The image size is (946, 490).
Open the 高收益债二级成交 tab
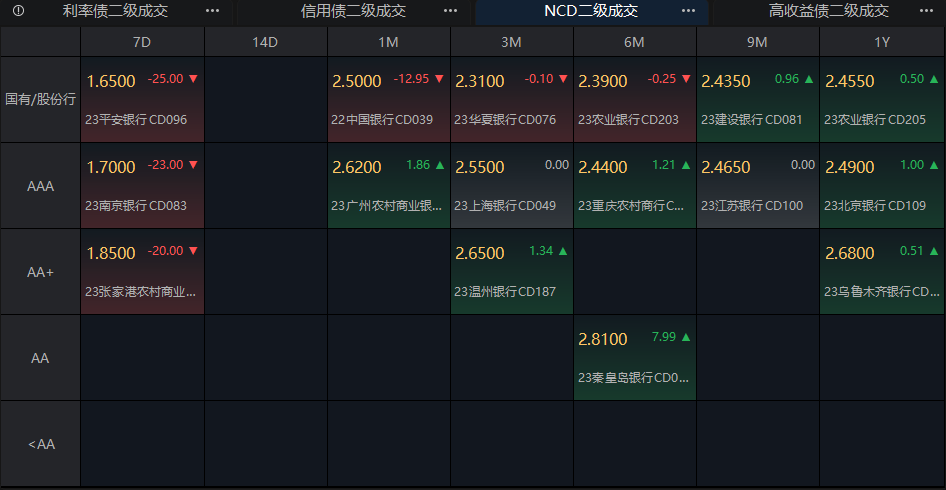(828, 11)
